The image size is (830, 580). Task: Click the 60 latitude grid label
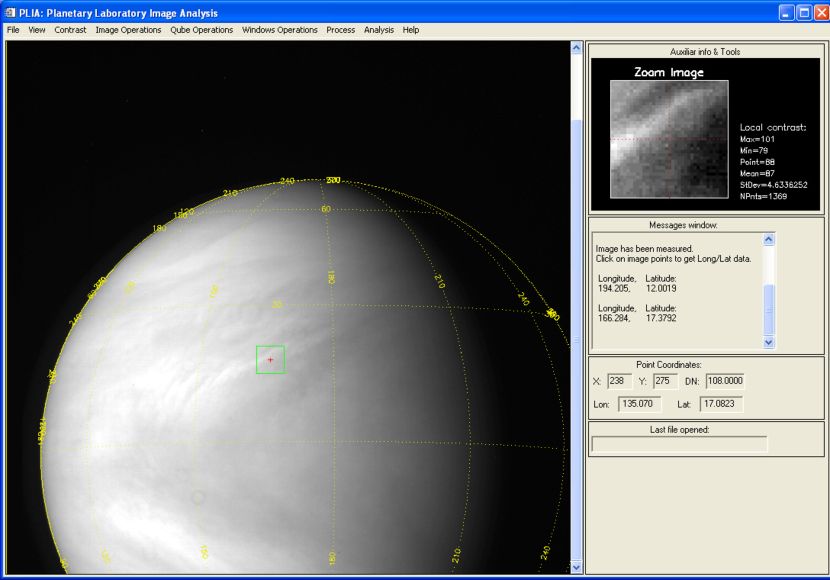(x=326, y=209)
